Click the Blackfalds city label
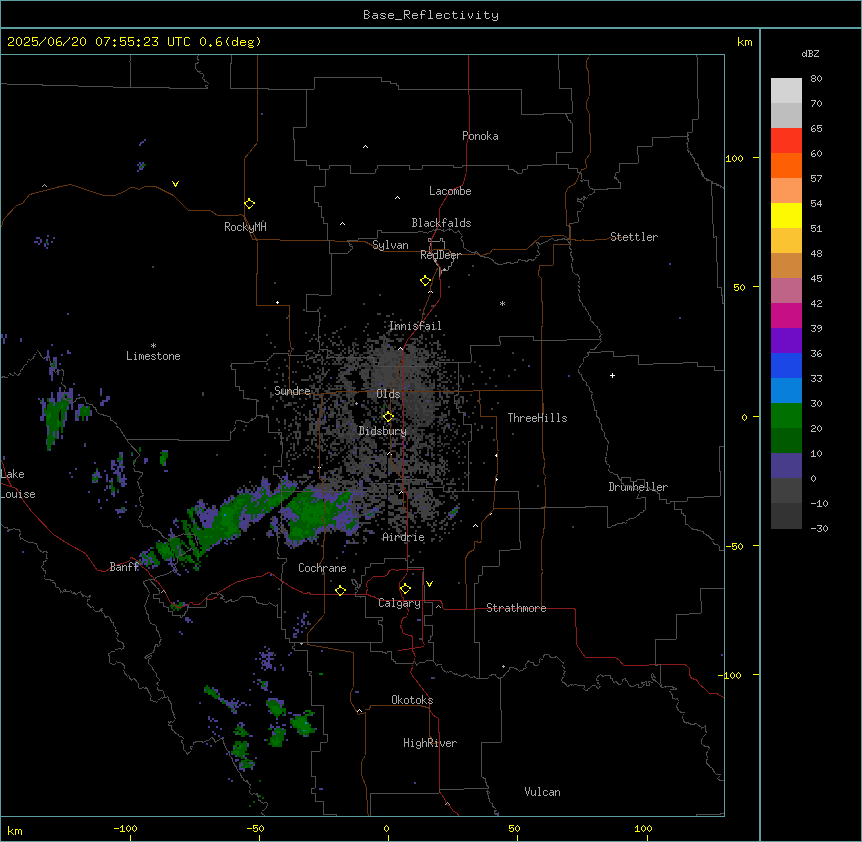The image size is (862, 842). (x=441, y=223)
